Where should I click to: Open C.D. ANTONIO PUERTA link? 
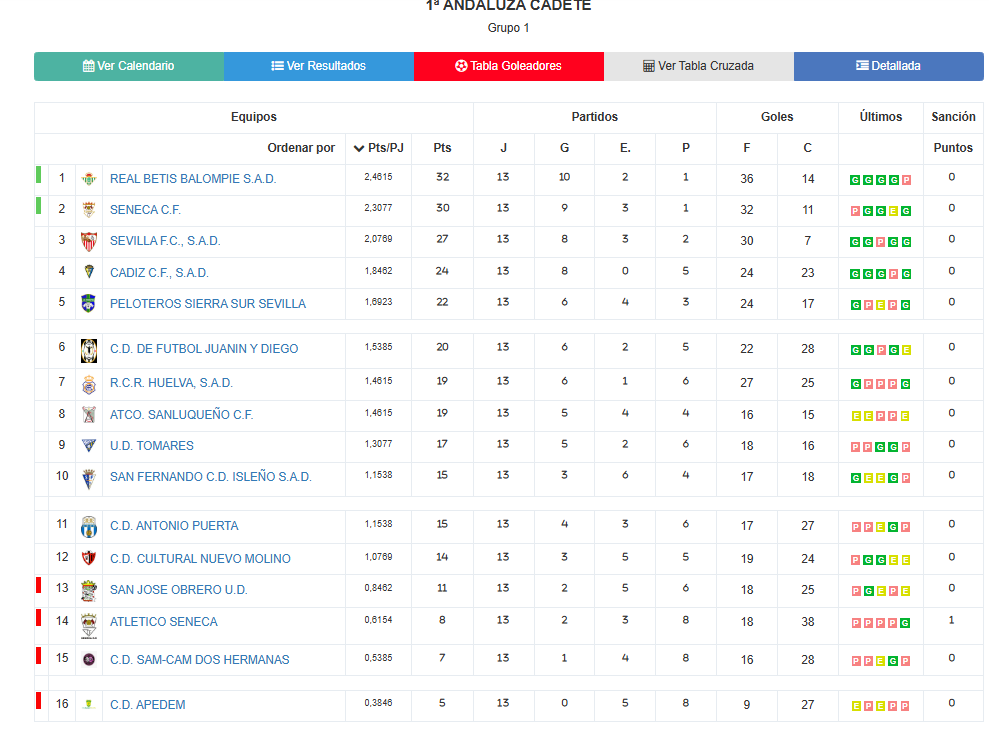pos(174,526)
